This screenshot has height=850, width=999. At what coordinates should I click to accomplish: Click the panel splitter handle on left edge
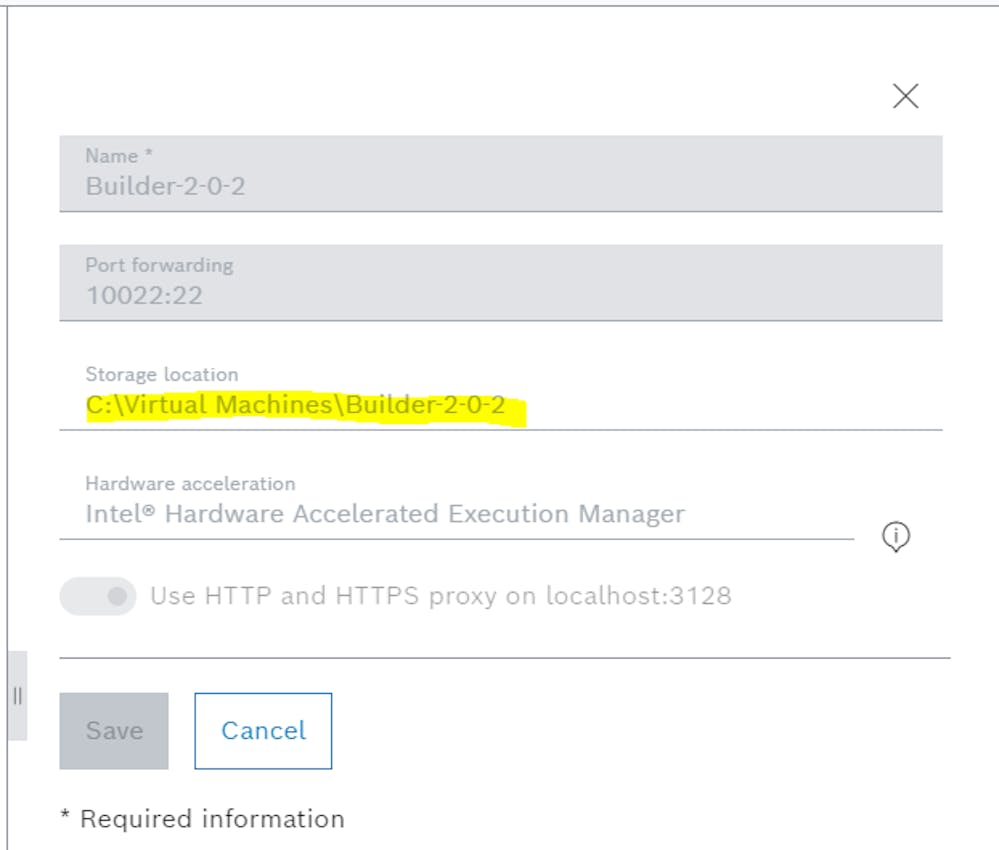pyautogui.click(x=17, y=695)
